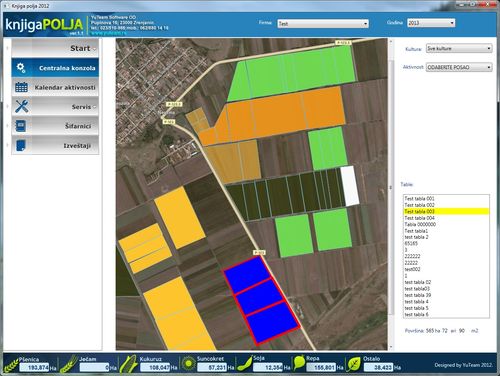500x376 pixels.
Task: Open the Godina year dropdown
Action: (431, 23)
